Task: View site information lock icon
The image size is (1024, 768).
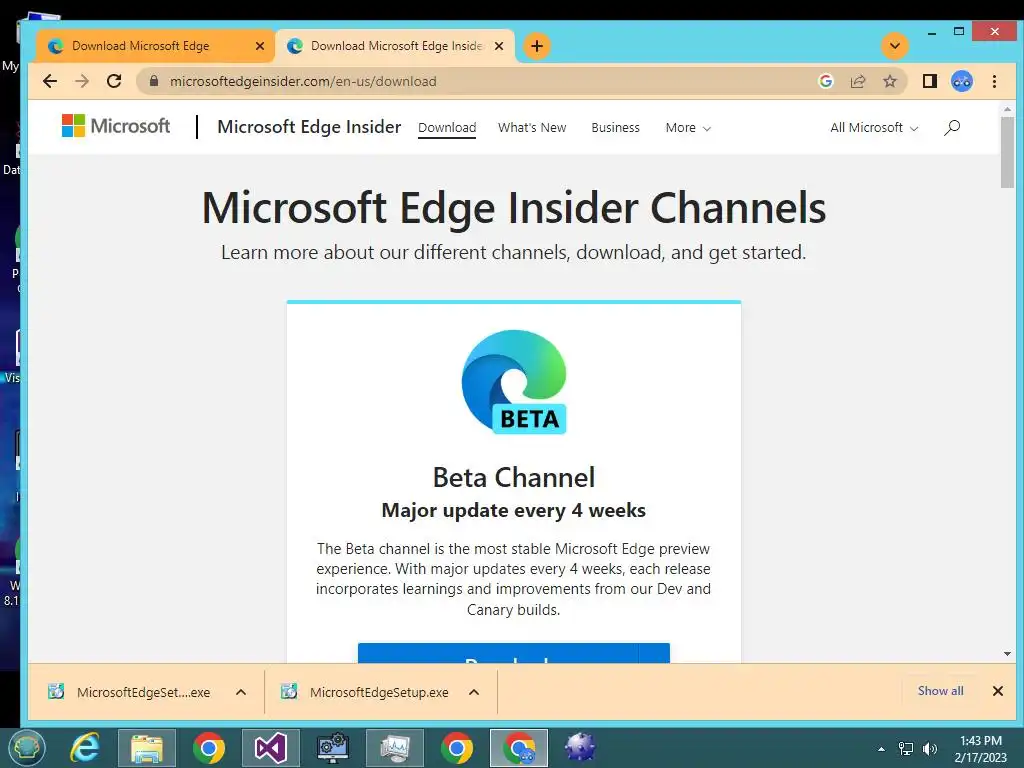Action: [154, 81]
